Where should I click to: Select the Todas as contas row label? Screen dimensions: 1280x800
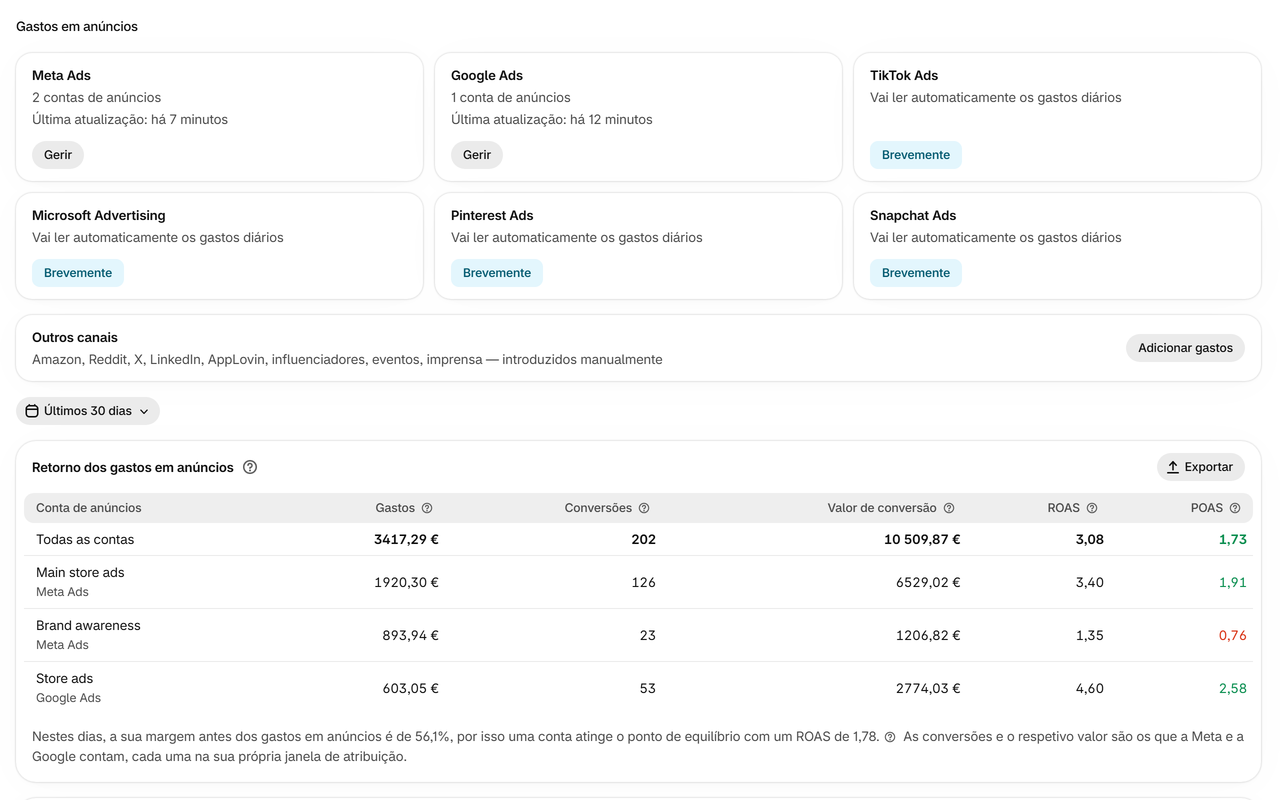point(85,539)
